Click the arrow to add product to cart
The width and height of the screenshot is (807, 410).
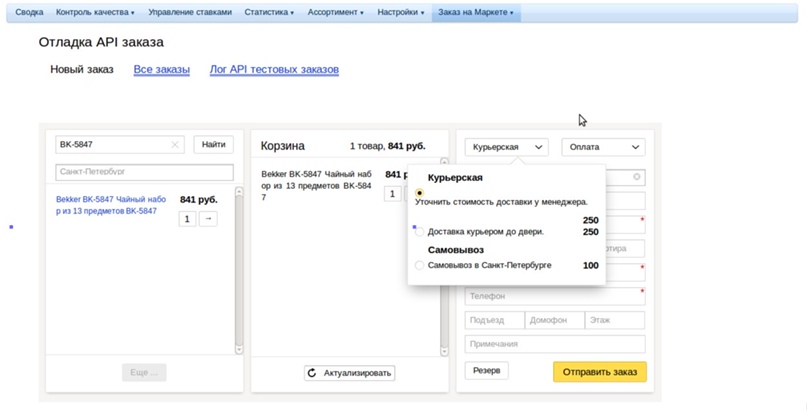point(208,219)
